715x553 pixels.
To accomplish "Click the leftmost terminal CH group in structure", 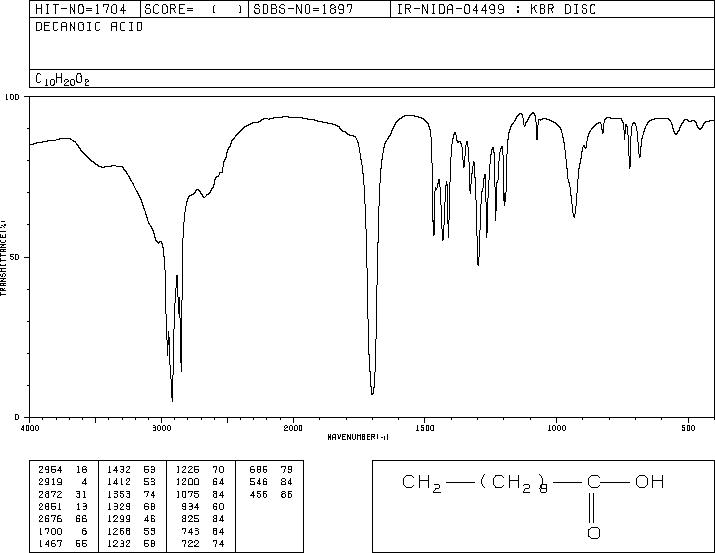I will tap(422, 483).
